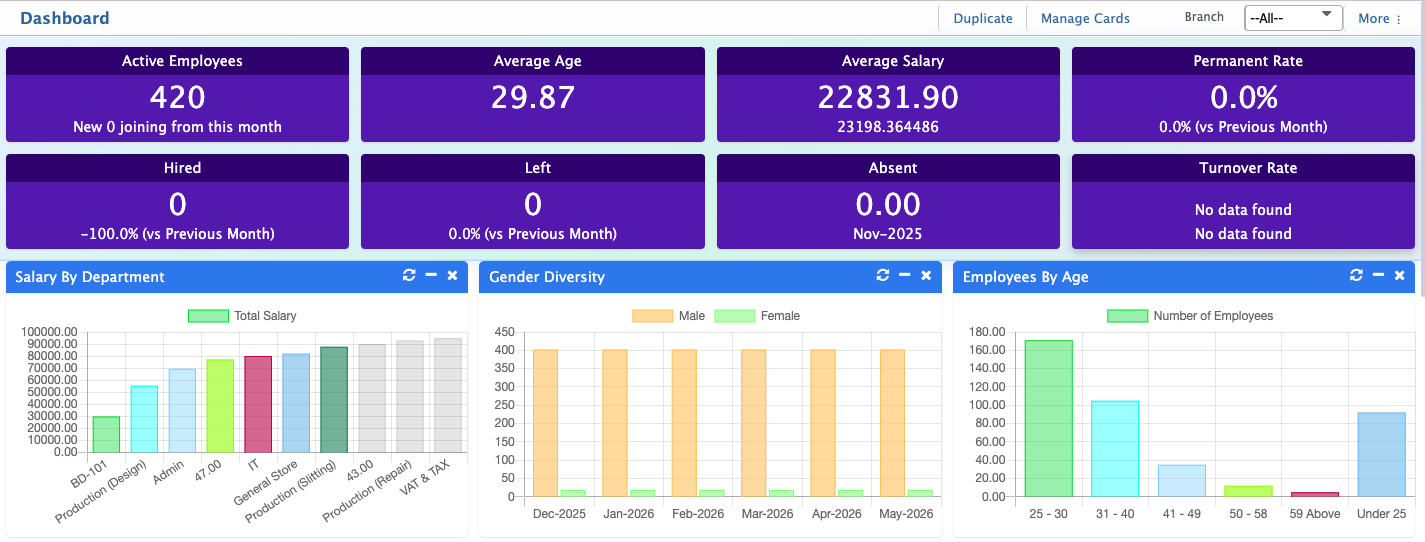Toggle the Number of Employees legend entry
Screen dimensions: 1425x542
click(1190, 316)
